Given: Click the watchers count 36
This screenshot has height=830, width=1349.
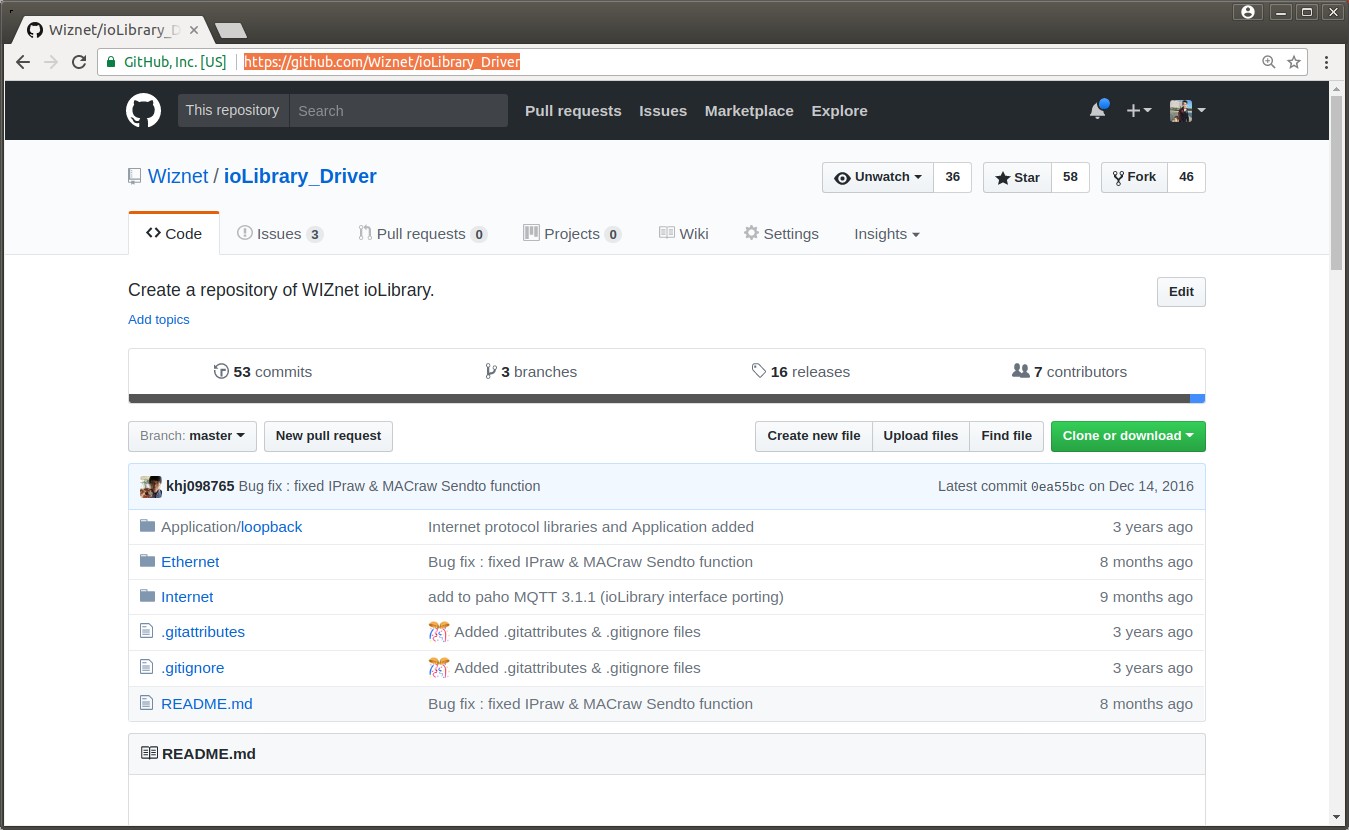Looking at the screenshot, I should 953,177.
